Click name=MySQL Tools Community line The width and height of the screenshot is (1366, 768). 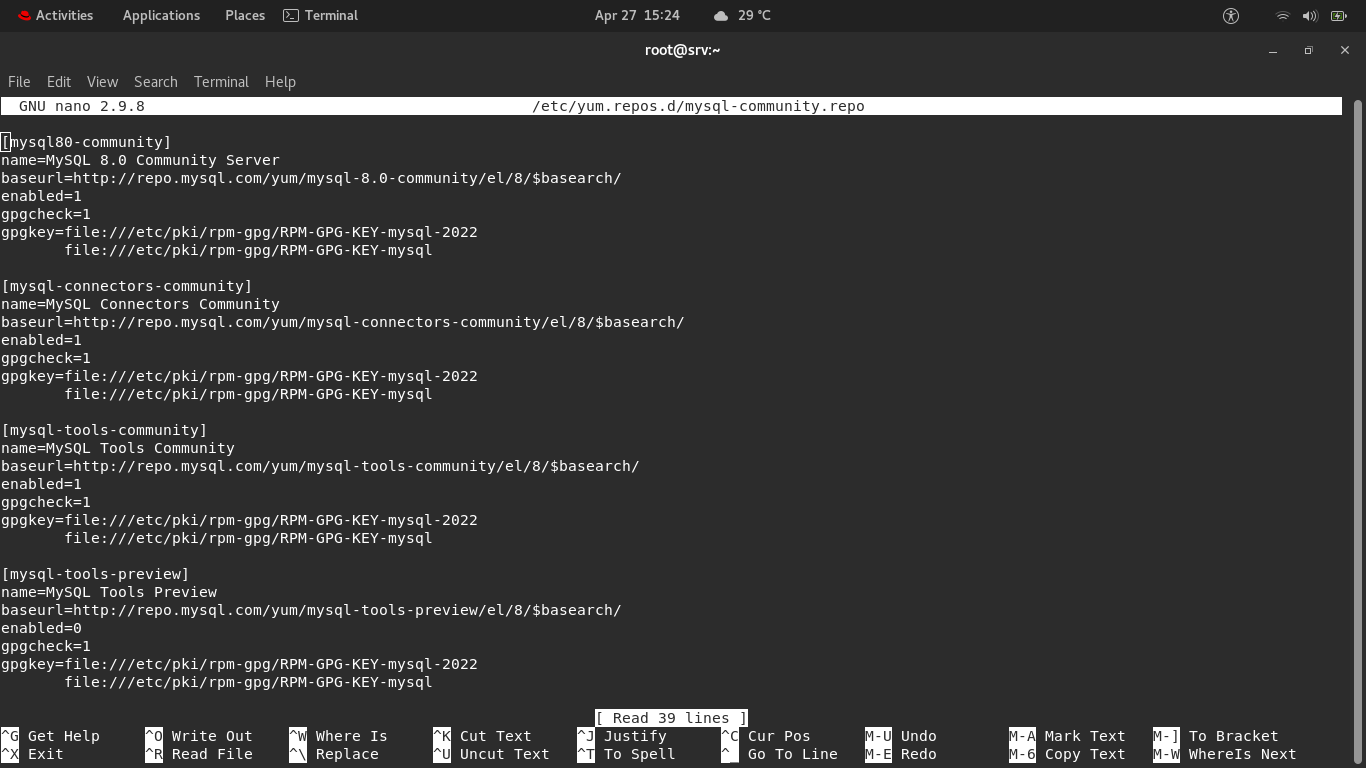click(118, 448)
